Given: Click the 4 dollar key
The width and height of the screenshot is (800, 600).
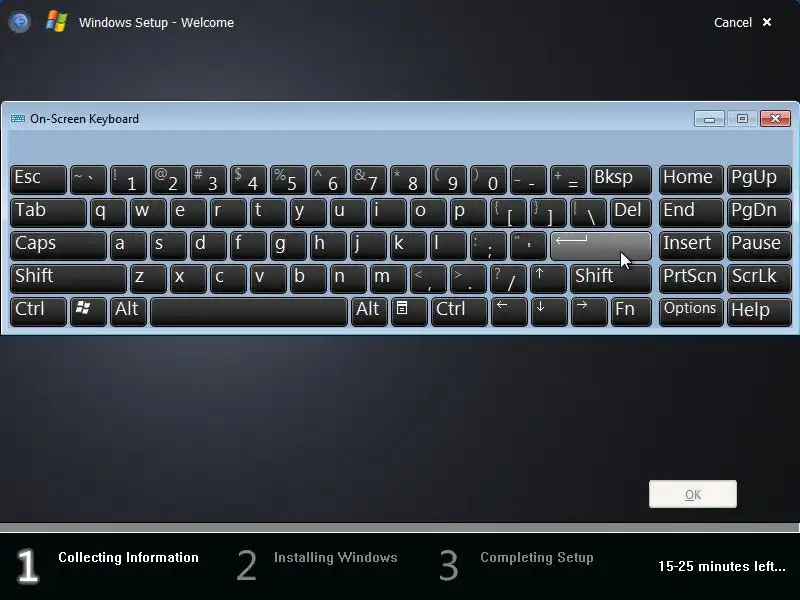Looking at the screenshot, I should coord(248,180).
